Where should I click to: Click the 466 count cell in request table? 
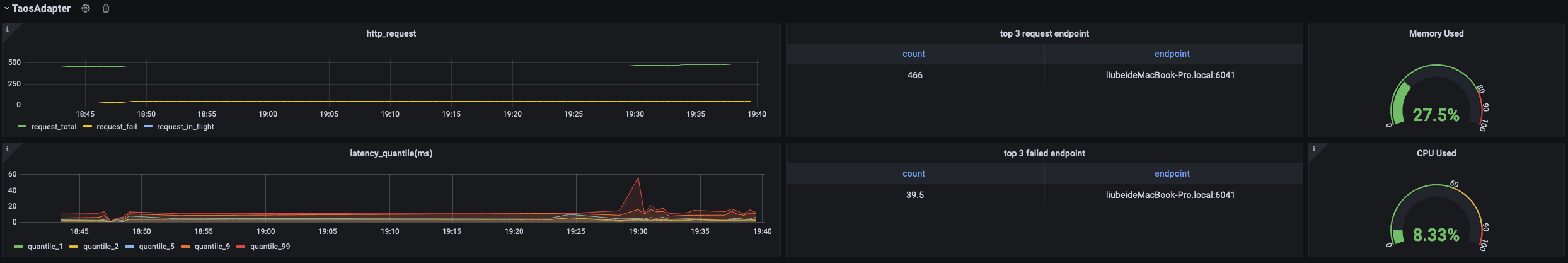(x=914, y=75)
